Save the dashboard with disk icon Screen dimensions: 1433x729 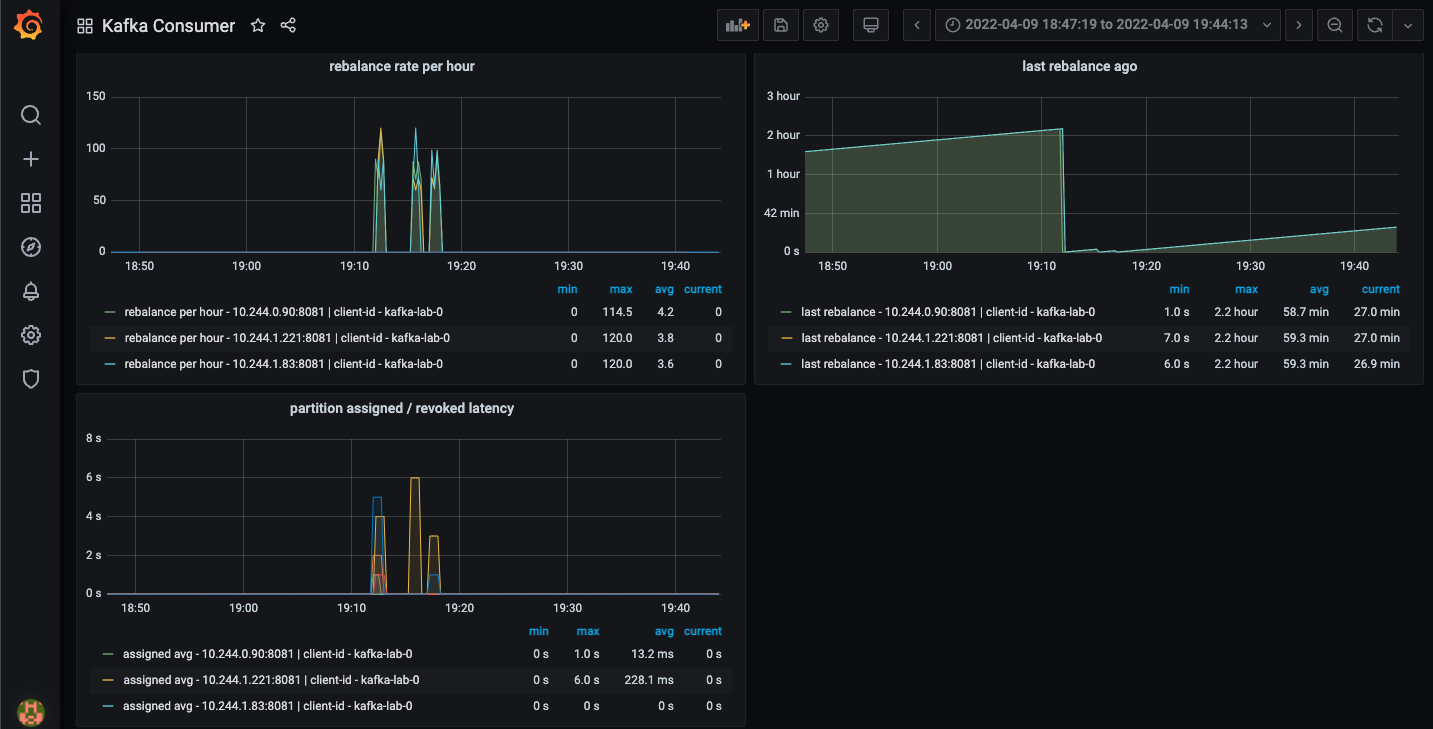[781, 25]
